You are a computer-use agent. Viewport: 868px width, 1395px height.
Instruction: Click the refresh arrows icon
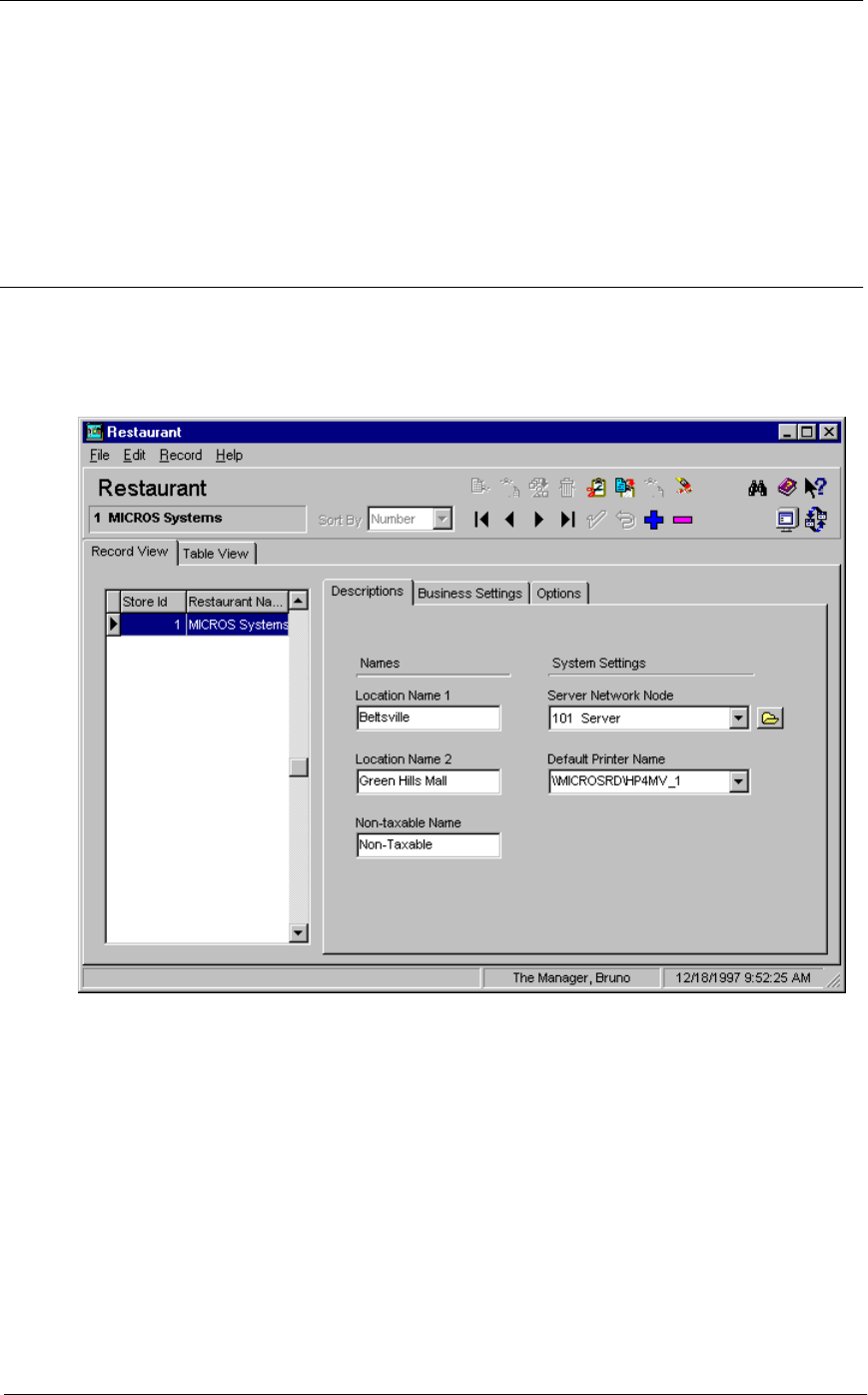(x=816, y=520)
